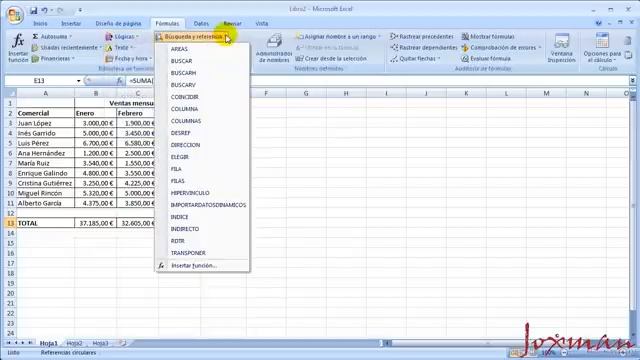Select RDTR function from menu
The image size is (640, 360).
[203, 241]
